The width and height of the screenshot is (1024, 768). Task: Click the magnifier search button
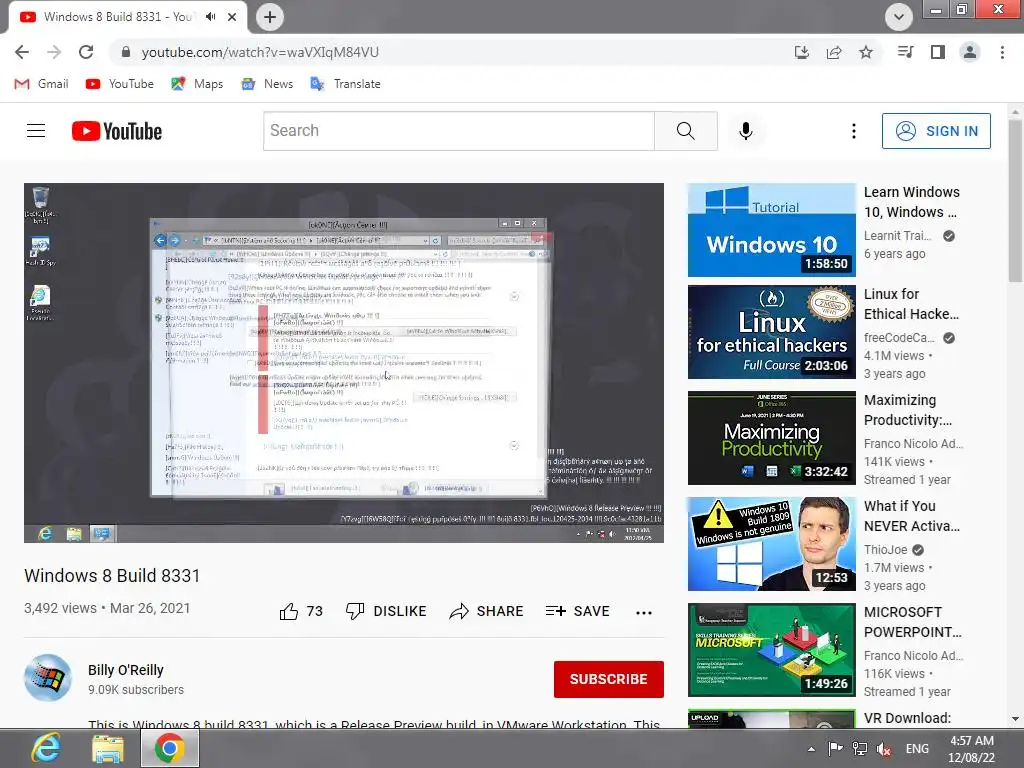686,131
